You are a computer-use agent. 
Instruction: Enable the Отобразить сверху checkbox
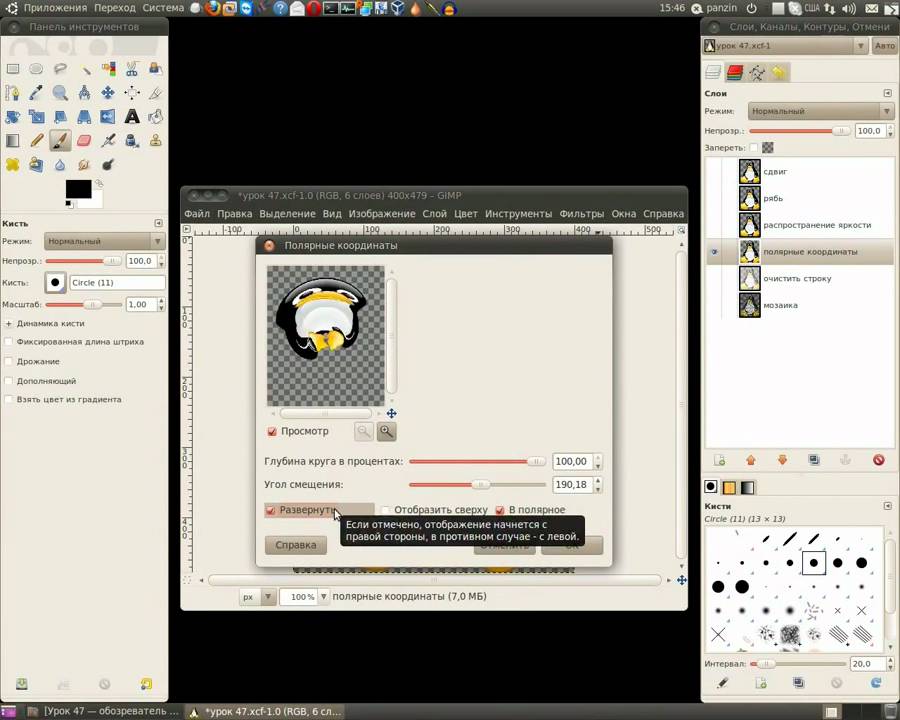click(x=385, y=510)
